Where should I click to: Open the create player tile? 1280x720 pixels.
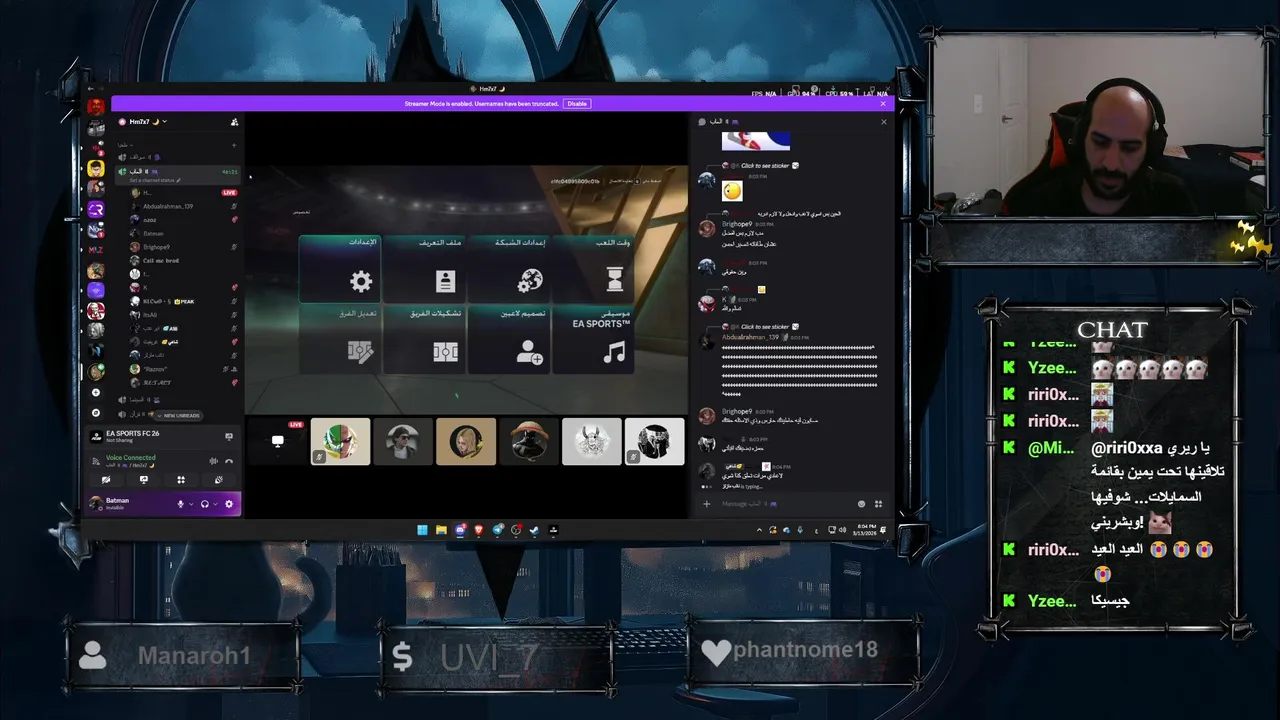click(x=509, y=339)
